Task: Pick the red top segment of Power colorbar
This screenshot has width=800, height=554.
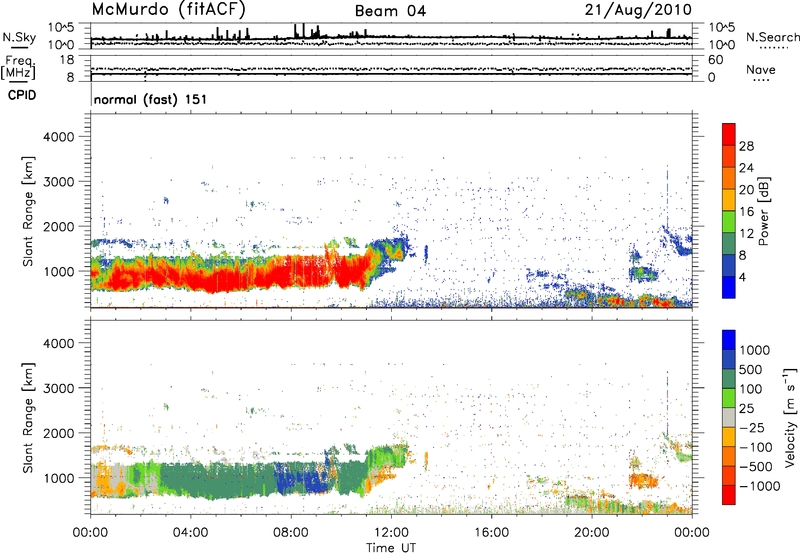Action: pyautogui.click(x=729, y=135)
